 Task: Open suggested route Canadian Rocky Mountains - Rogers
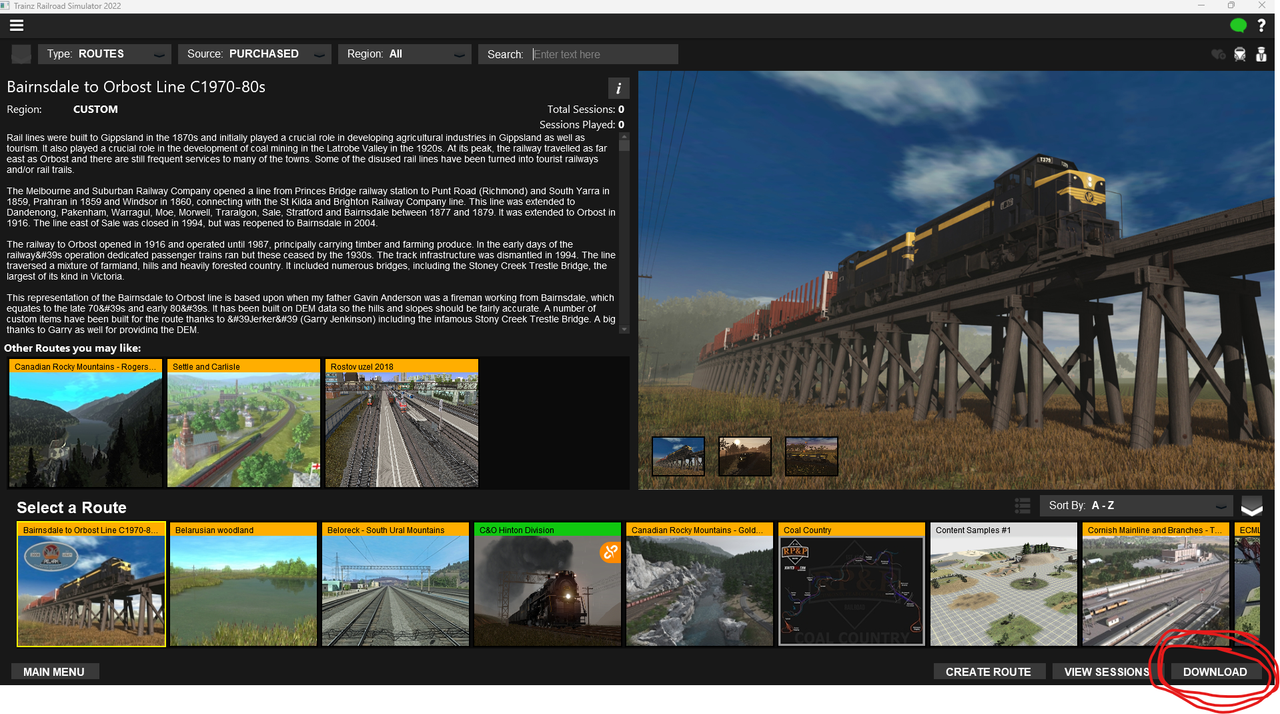85,423
